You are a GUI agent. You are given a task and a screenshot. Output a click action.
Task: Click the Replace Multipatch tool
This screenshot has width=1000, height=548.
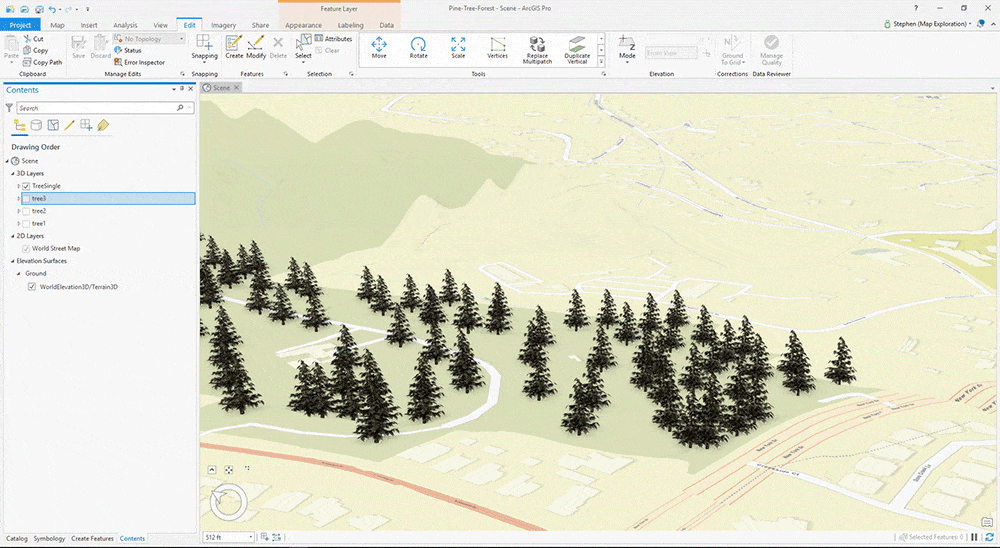click(537, 50)
